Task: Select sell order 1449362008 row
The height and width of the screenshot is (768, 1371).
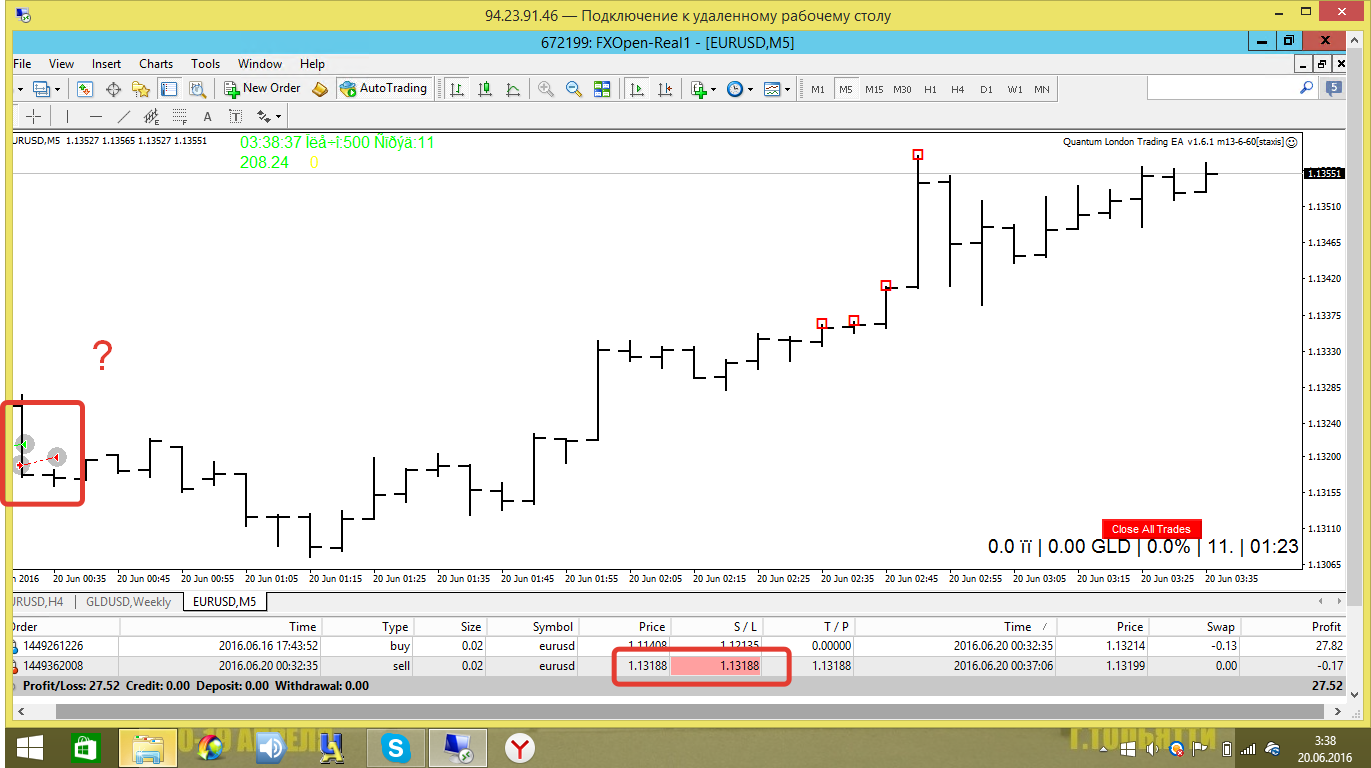Action: pyautogui.click(x=678, y=665)
